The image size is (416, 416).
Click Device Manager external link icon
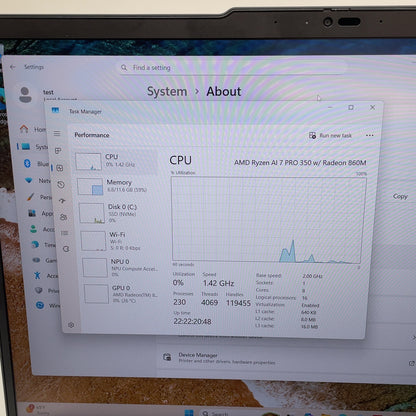[x=412, y=363]
